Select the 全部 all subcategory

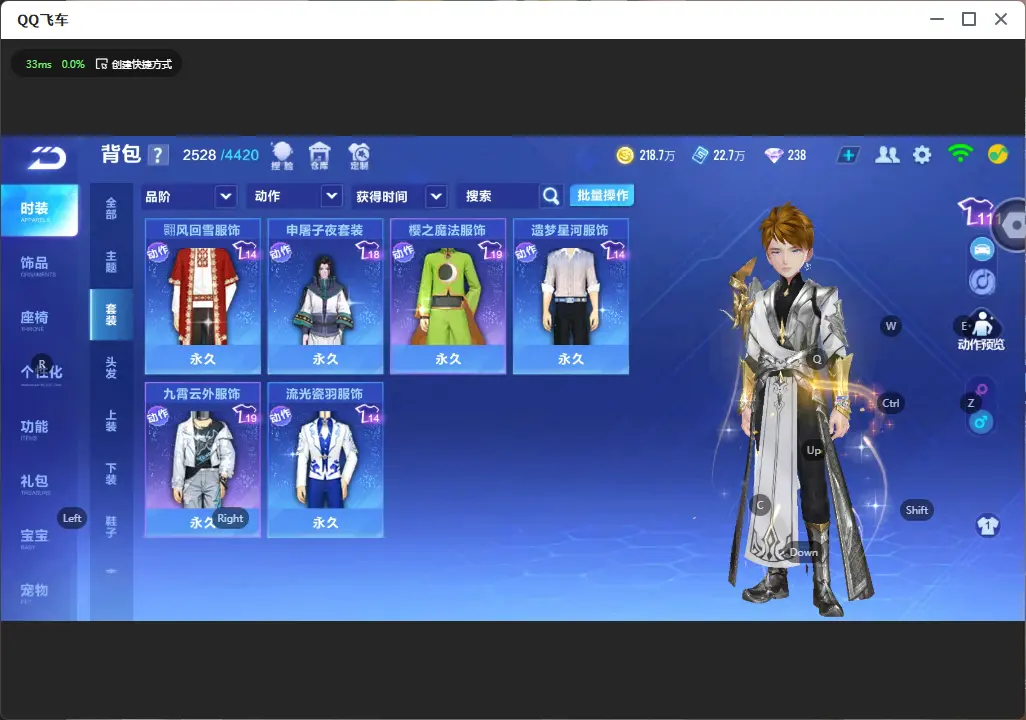click(x=111, y=209)
